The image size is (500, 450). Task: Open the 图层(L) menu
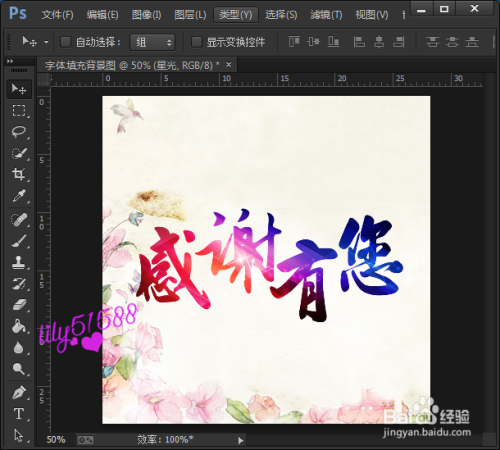click(190, 15)
